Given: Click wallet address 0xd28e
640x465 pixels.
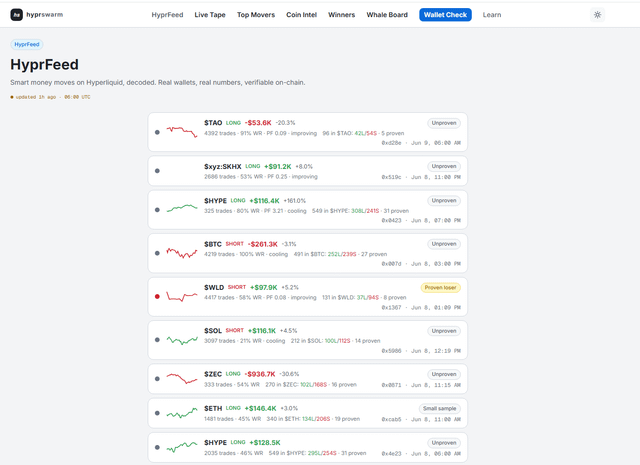Looking at the screenshot, I should click(x=391, y=143).
